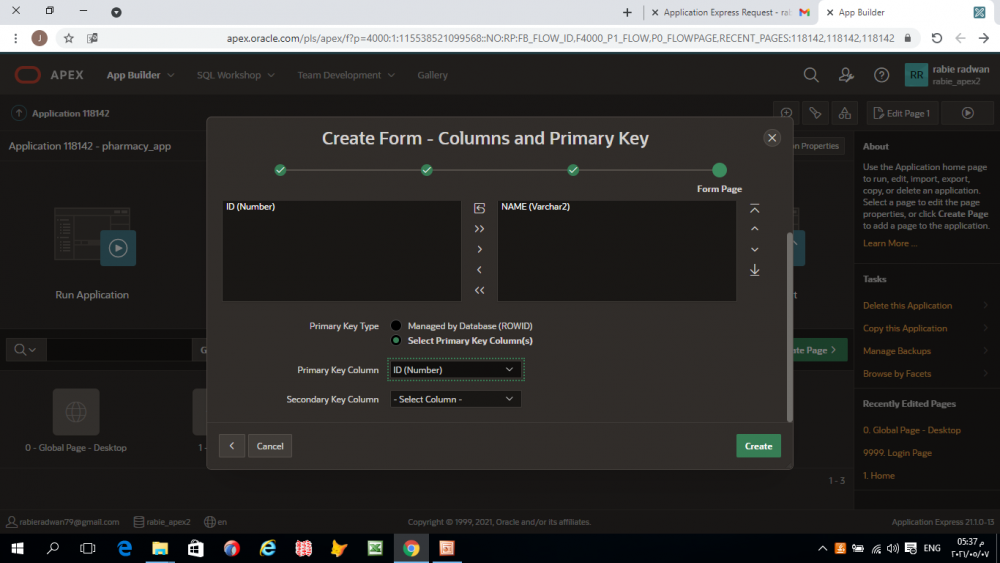Click the browser address bar URL

(x=560, y=38)
